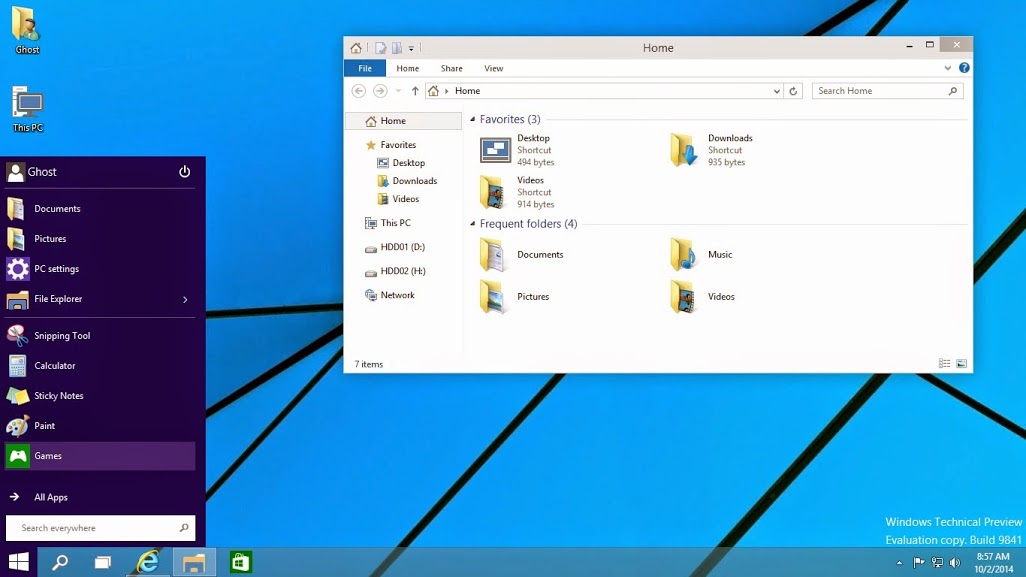Open the volume speaker icon

click(955, 563)
